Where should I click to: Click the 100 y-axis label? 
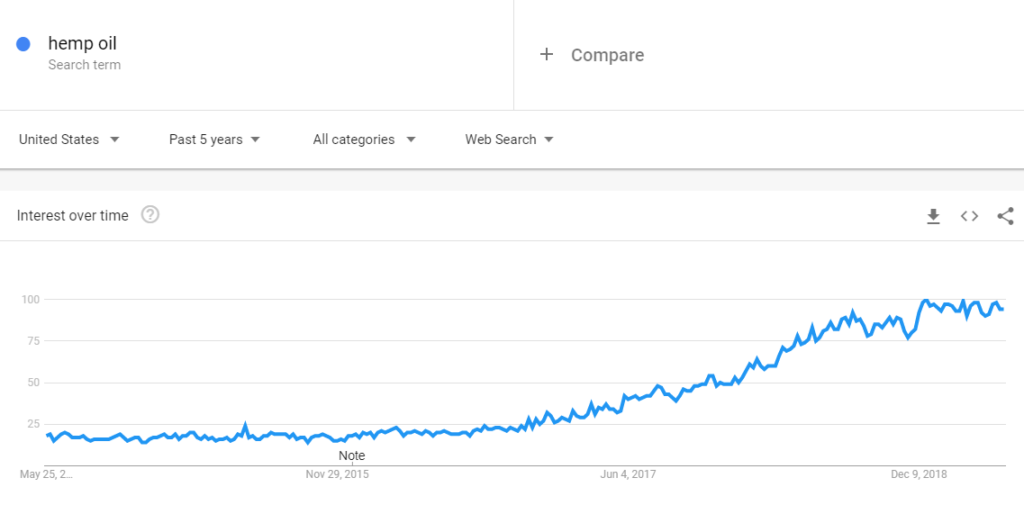click(30, 300)
